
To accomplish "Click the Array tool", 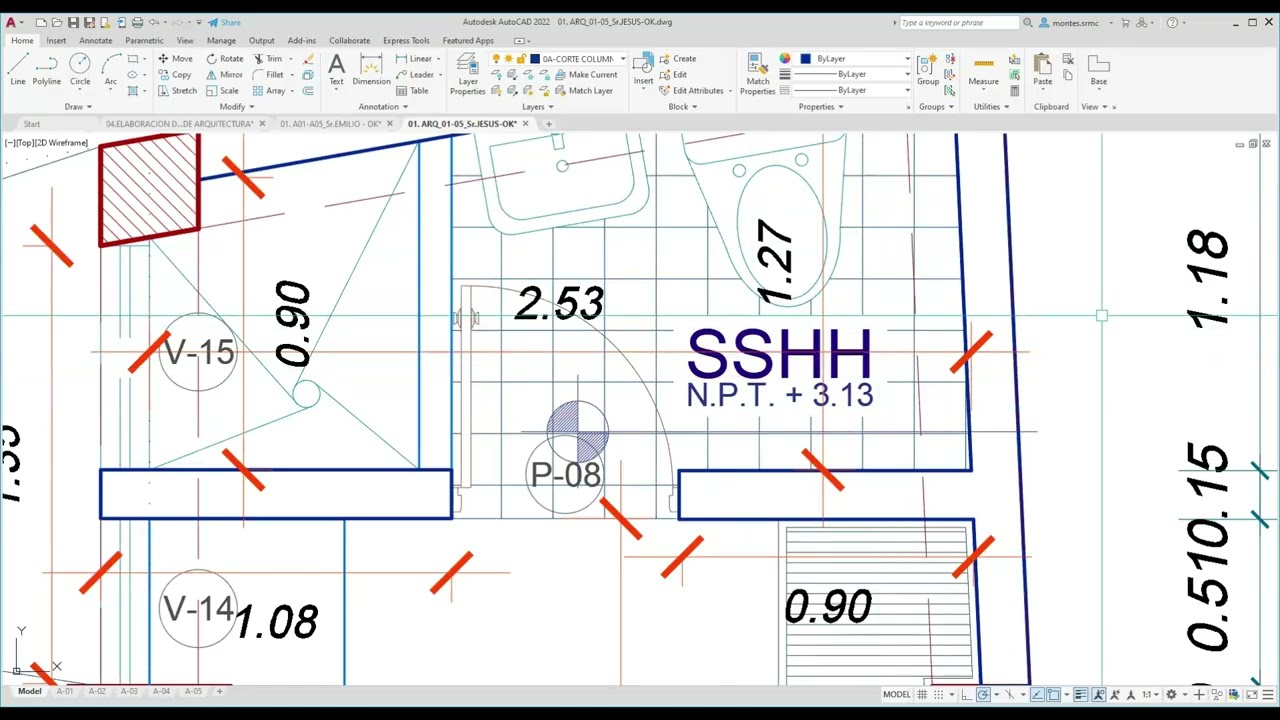I will point(269,91).
